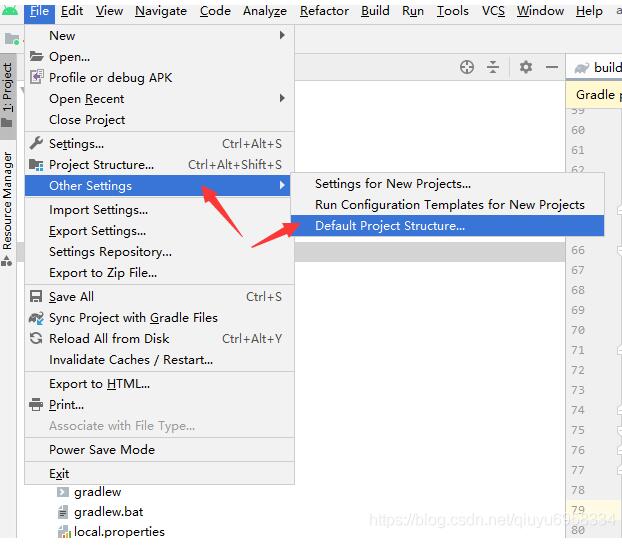Open the Build menu
The height and width of the screenshot is (546, 622).
click(x=375, y=11)
